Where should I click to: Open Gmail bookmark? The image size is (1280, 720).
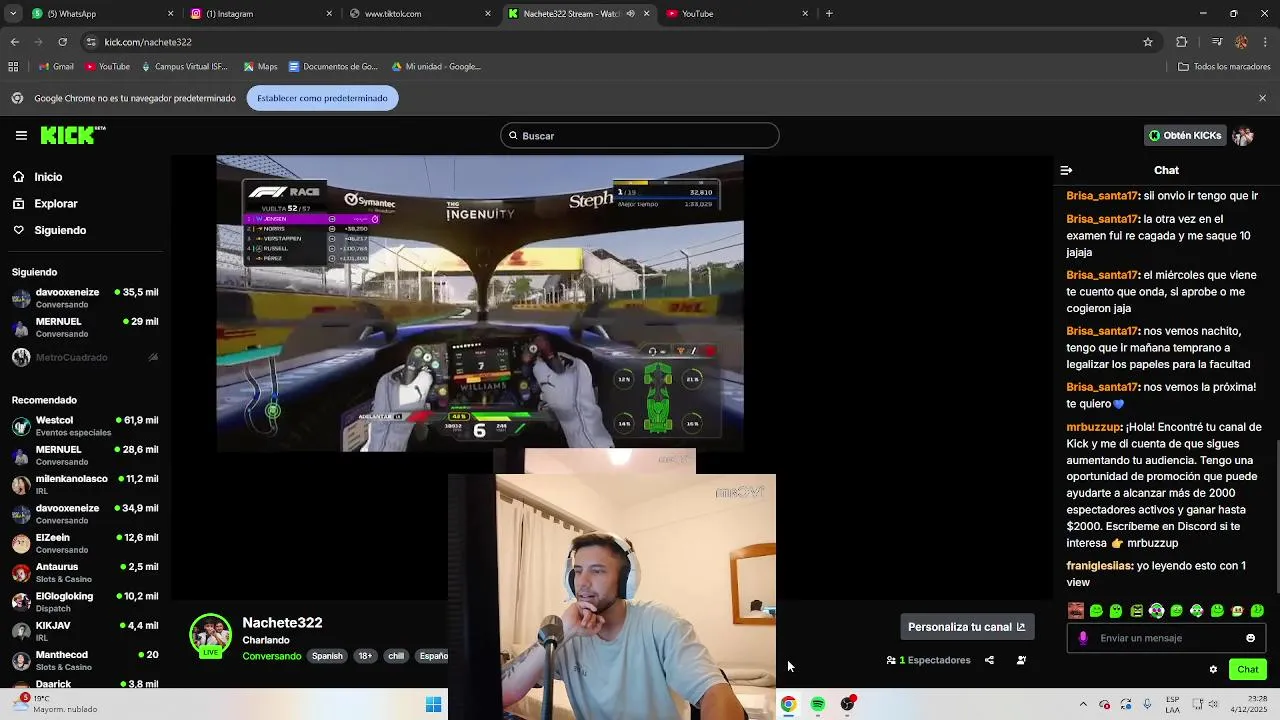coord(56,67)
